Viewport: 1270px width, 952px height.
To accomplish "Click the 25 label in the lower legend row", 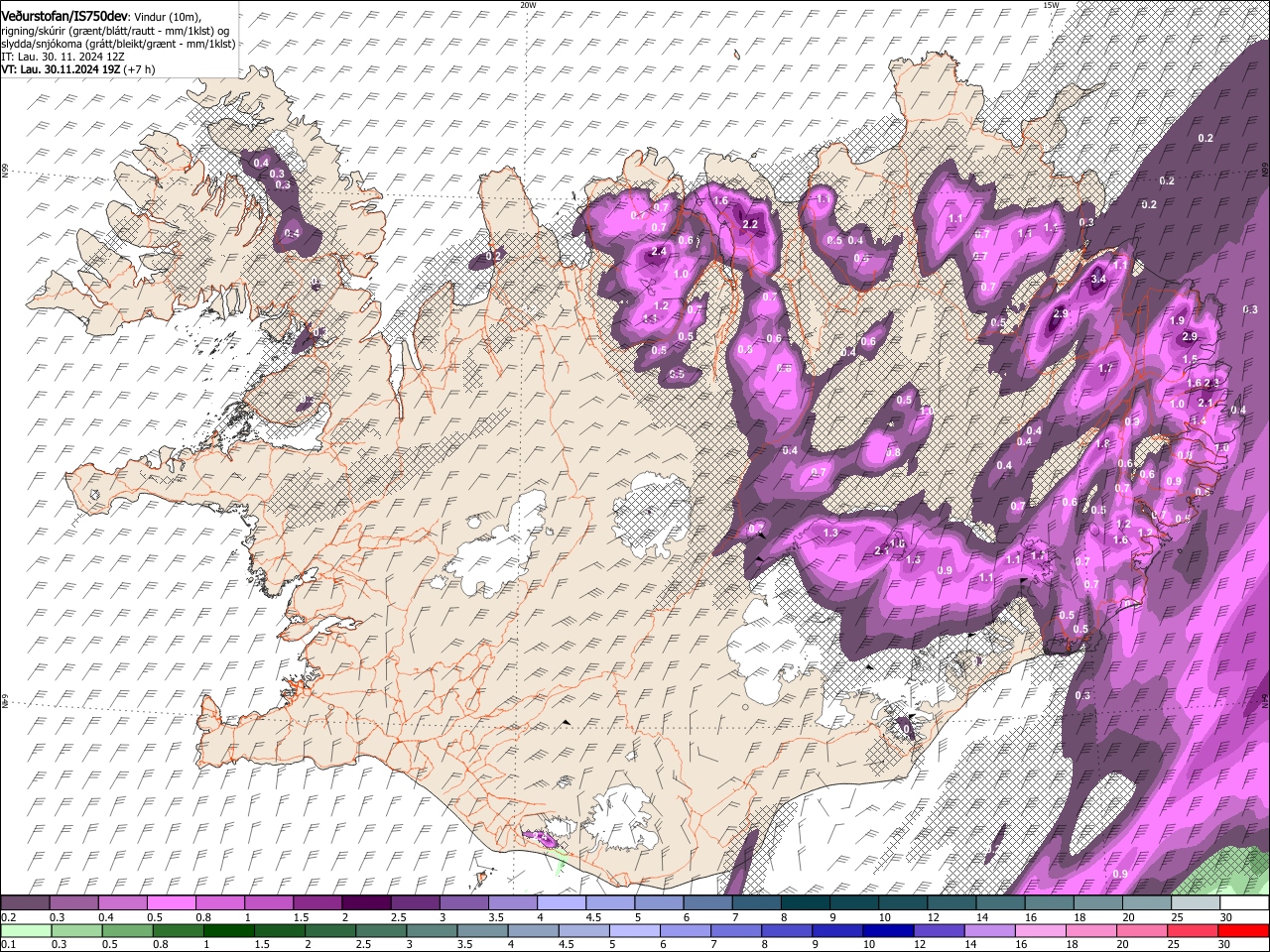I will point(1173,944).
